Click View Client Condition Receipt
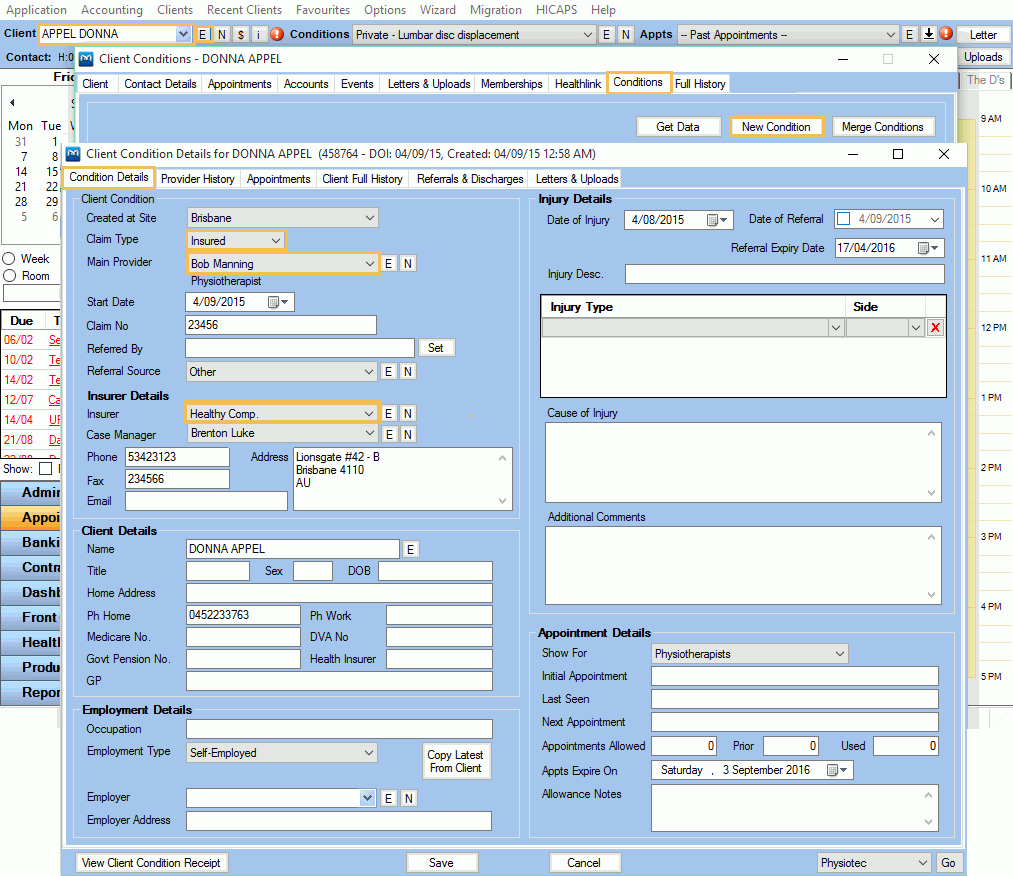 [x=151, y=862]
